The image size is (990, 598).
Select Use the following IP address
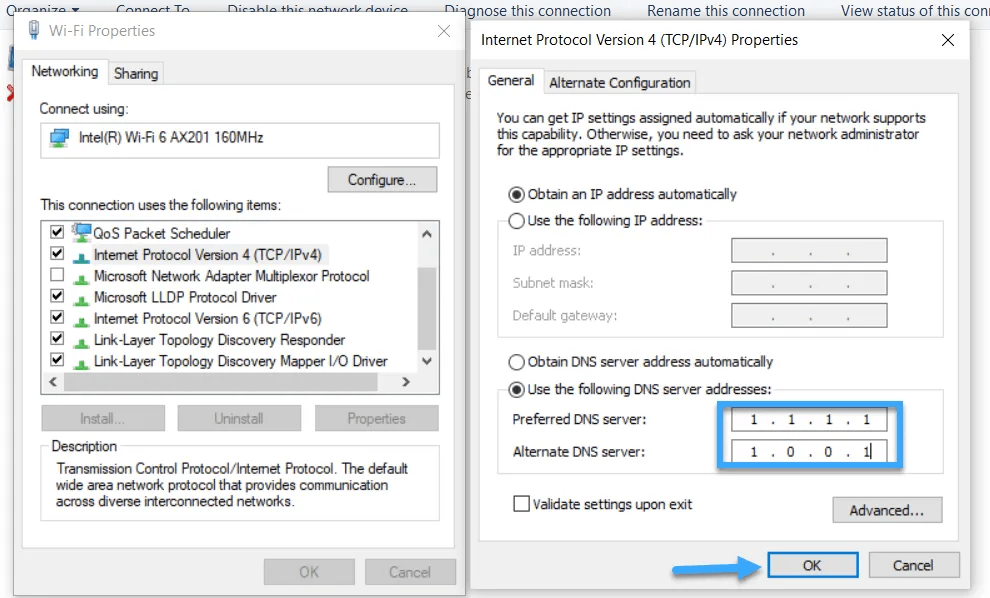coord(516,221)
